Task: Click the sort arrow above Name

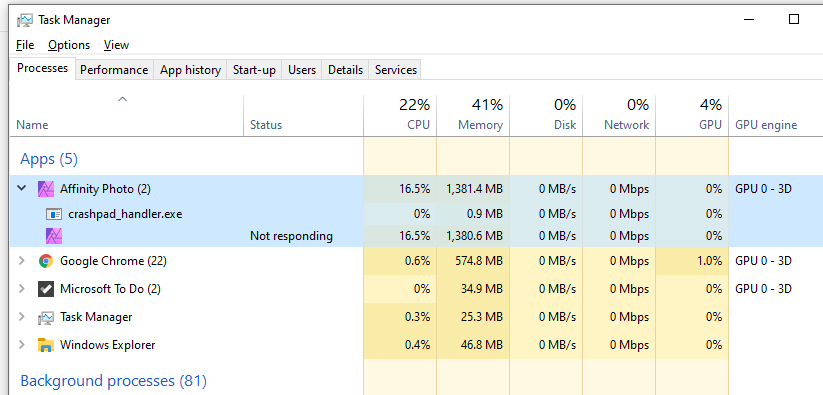Action: click(122, 99)
